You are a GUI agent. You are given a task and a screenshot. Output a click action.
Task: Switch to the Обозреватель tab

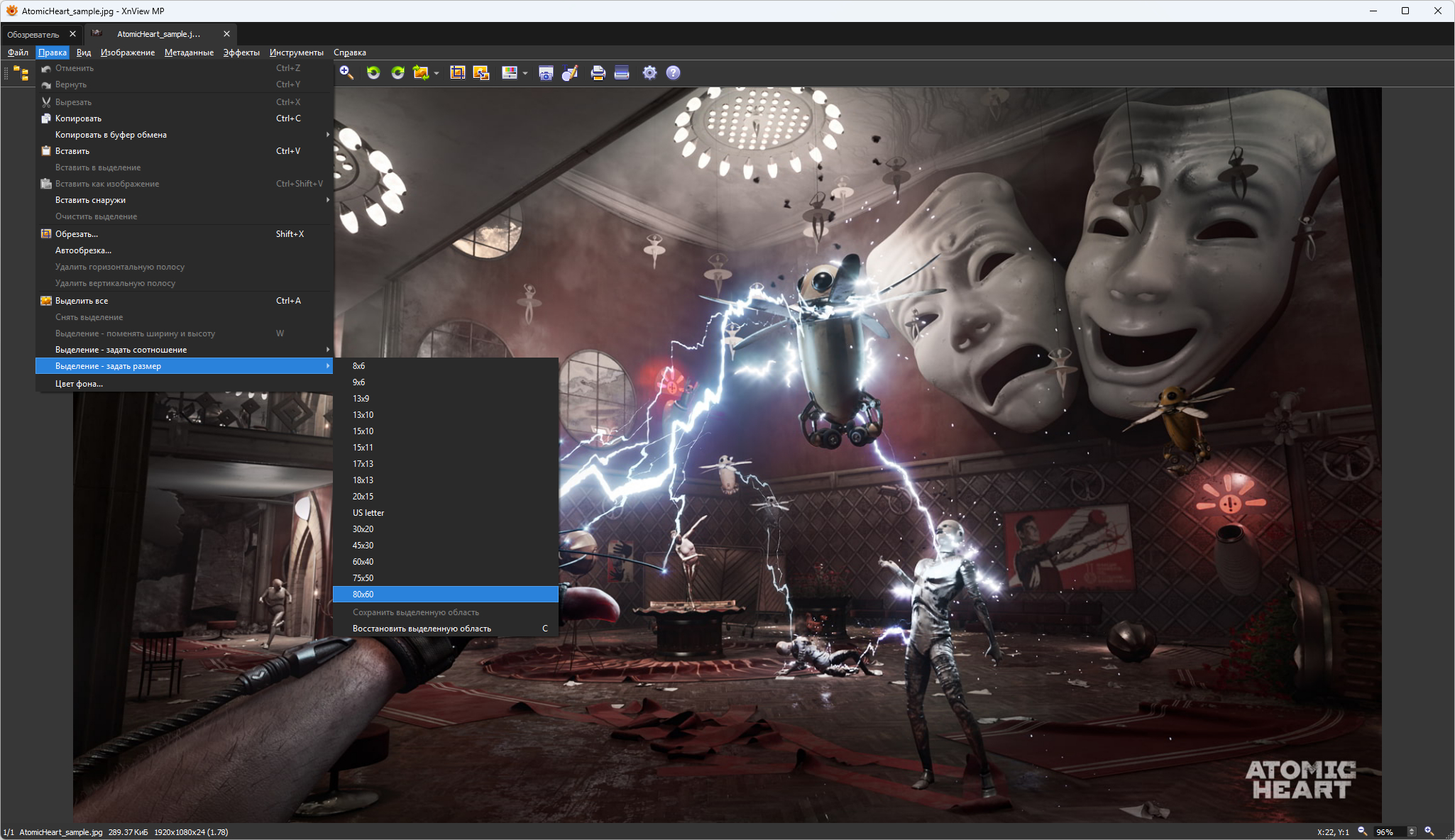pyautogui.click(x=33, y=34)
